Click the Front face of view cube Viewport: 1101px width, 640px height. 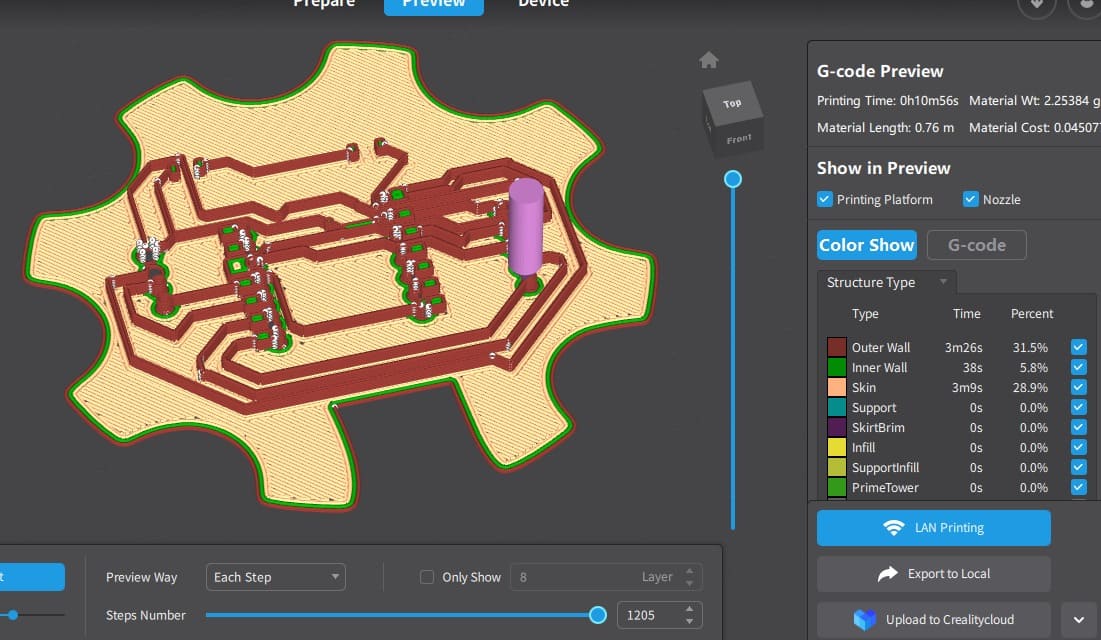coord(739,139)
